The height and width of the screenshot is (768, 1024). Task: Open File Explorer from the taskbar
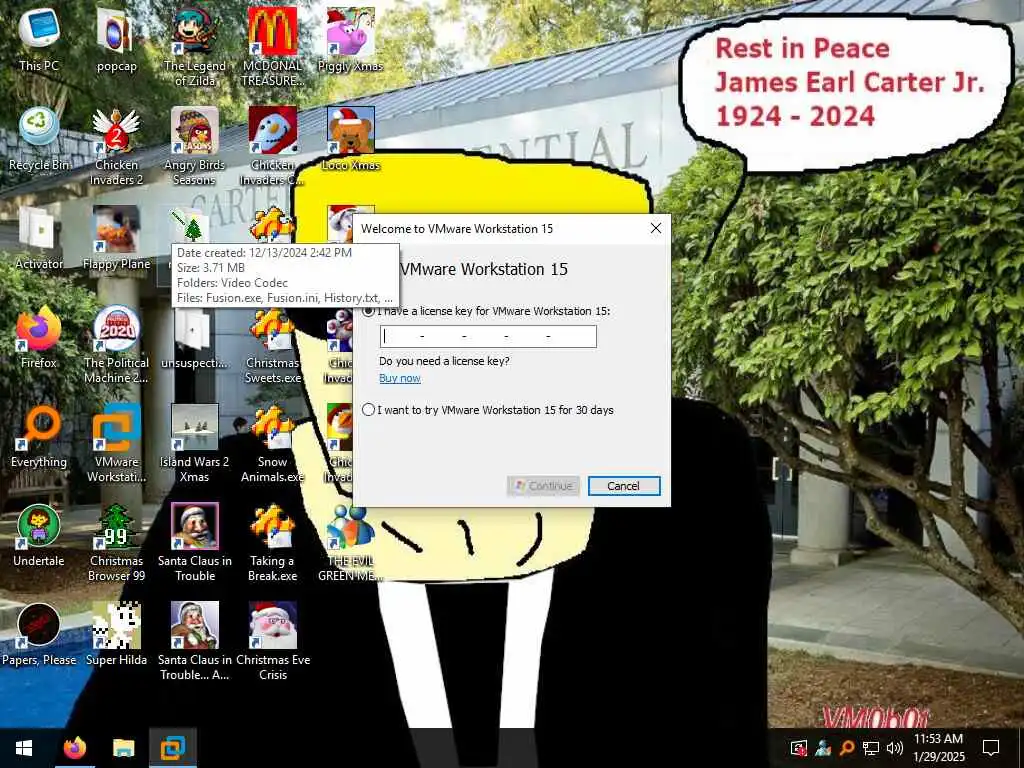(123, 748)
